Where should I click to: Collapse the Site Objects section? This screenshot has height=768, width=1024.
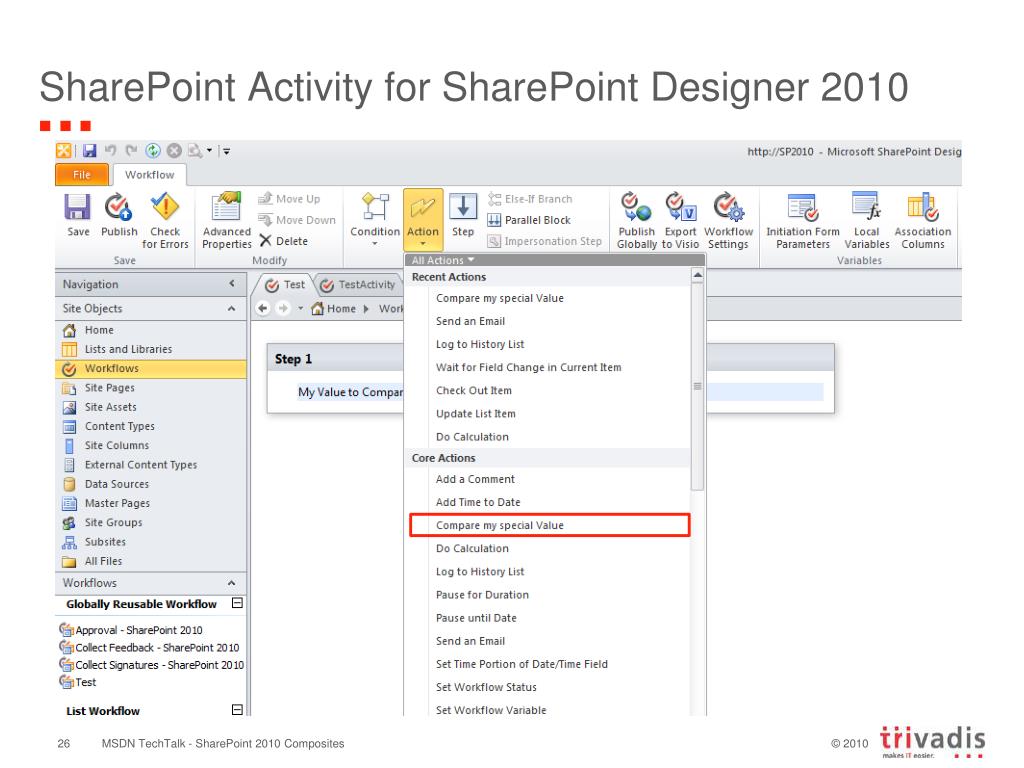[x=231, y=308]
